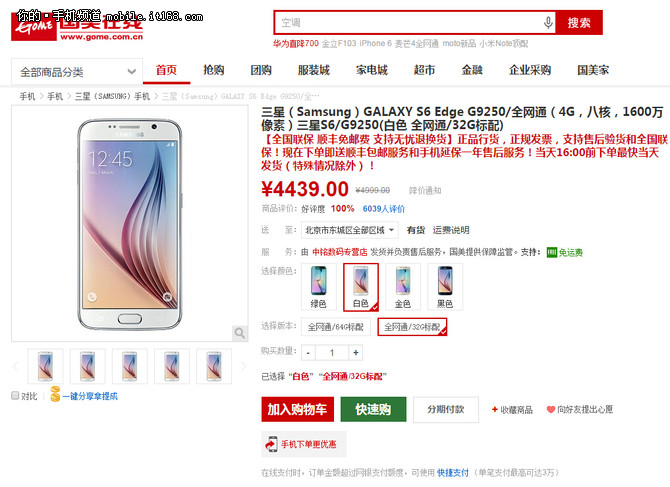Open the 家电城 navigation tab
Viewport: 670px width, 487px height.
click(372, 70)
